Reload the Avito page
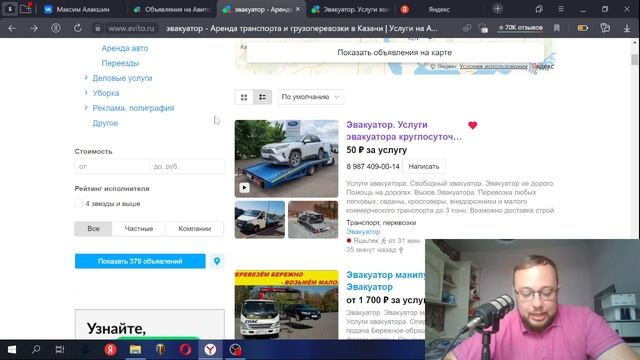 point(78,28)
